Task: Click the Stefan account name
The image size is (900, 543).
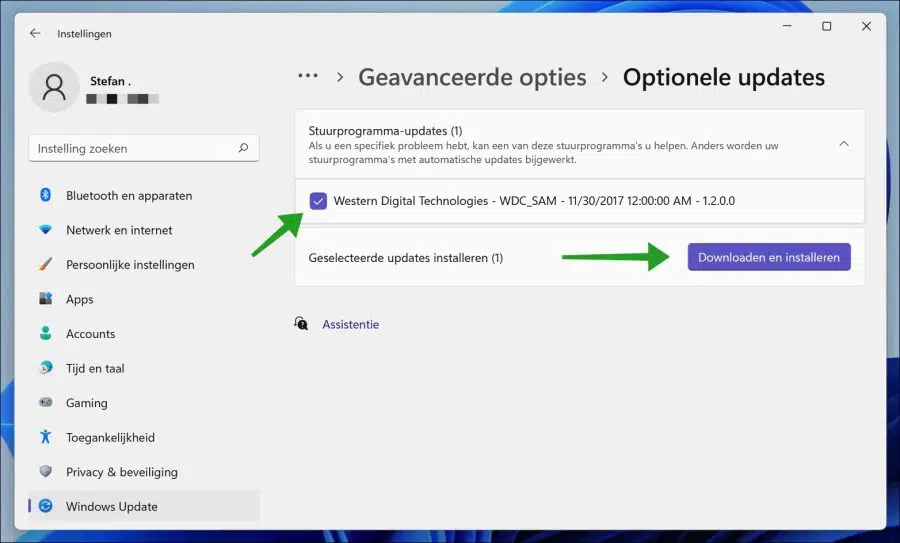Action: tap(110, 81)
